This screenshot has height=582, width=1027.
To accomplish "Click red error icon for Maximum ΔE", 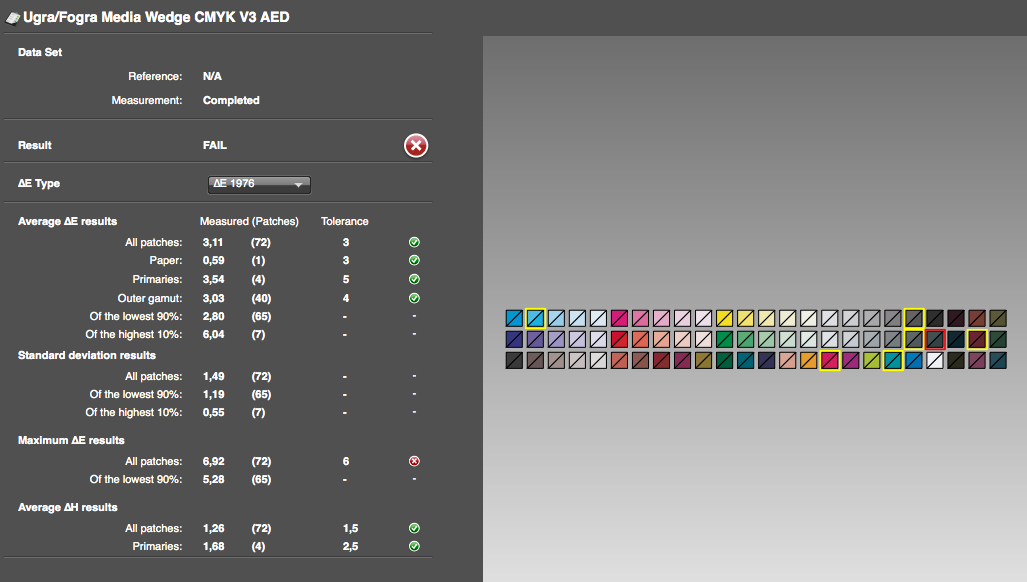I will click(x=414, y=461).
